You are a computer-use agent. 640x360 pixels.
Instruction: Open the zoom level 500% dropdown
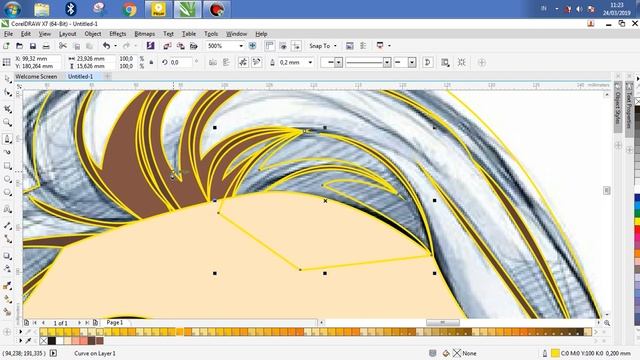[241, 46]
